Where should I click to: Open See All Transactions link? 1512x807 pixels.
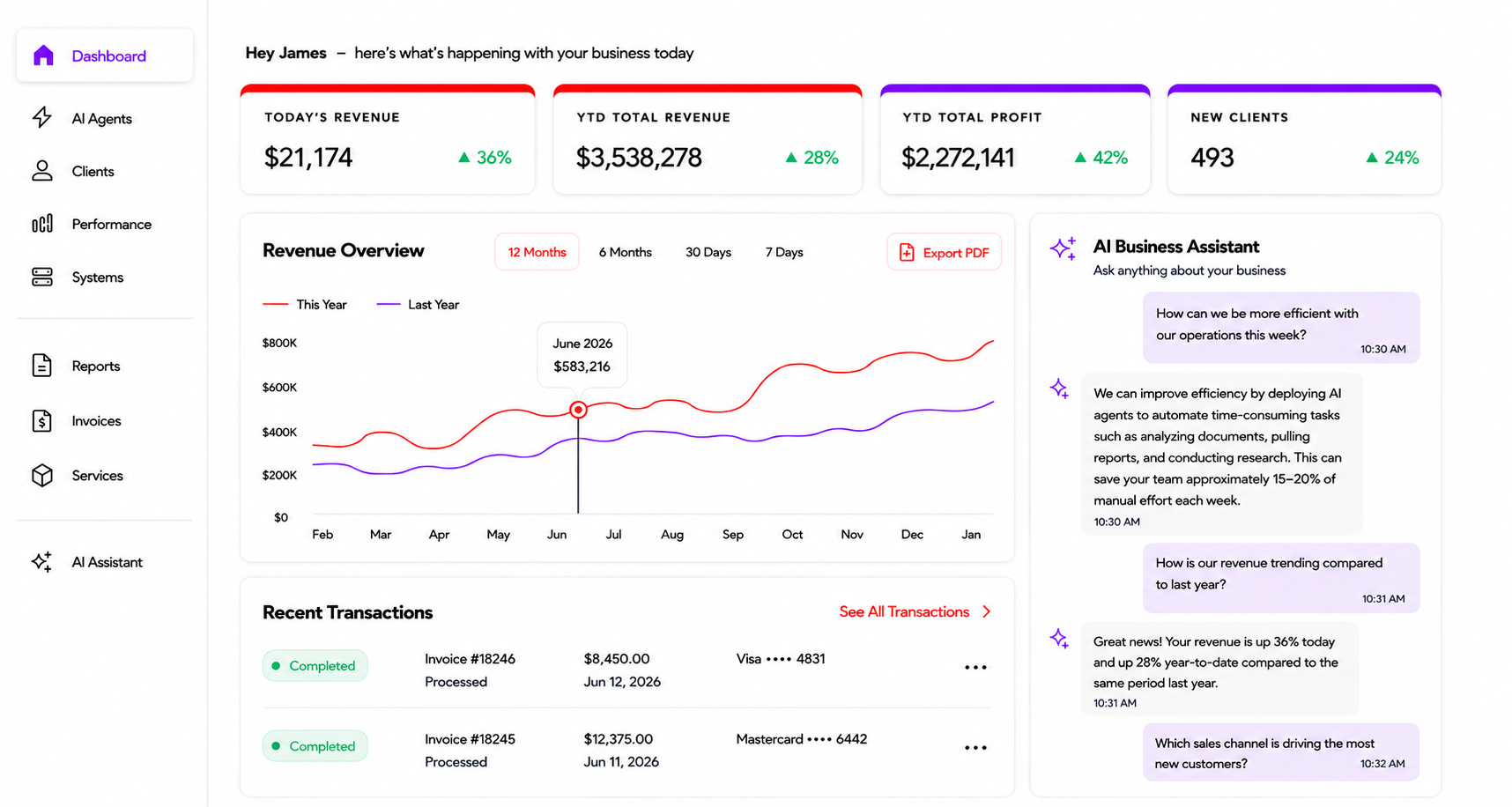(915, 611)
